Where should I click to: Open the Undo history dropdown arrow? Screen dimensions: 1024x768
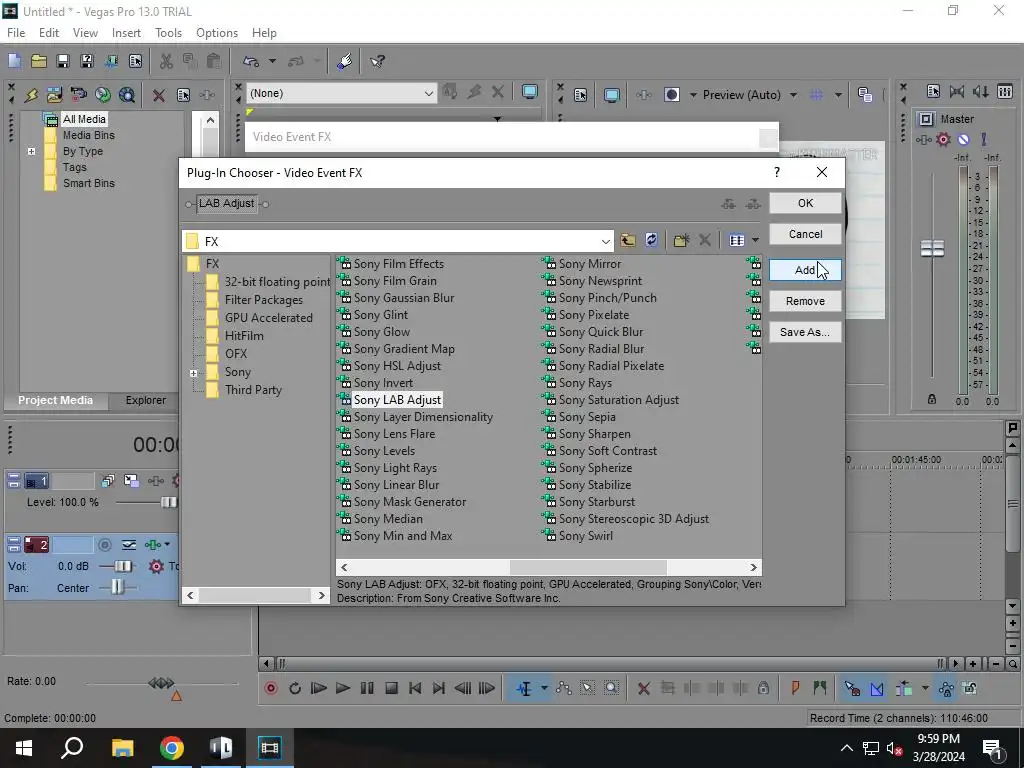click(x=272, y=61)
